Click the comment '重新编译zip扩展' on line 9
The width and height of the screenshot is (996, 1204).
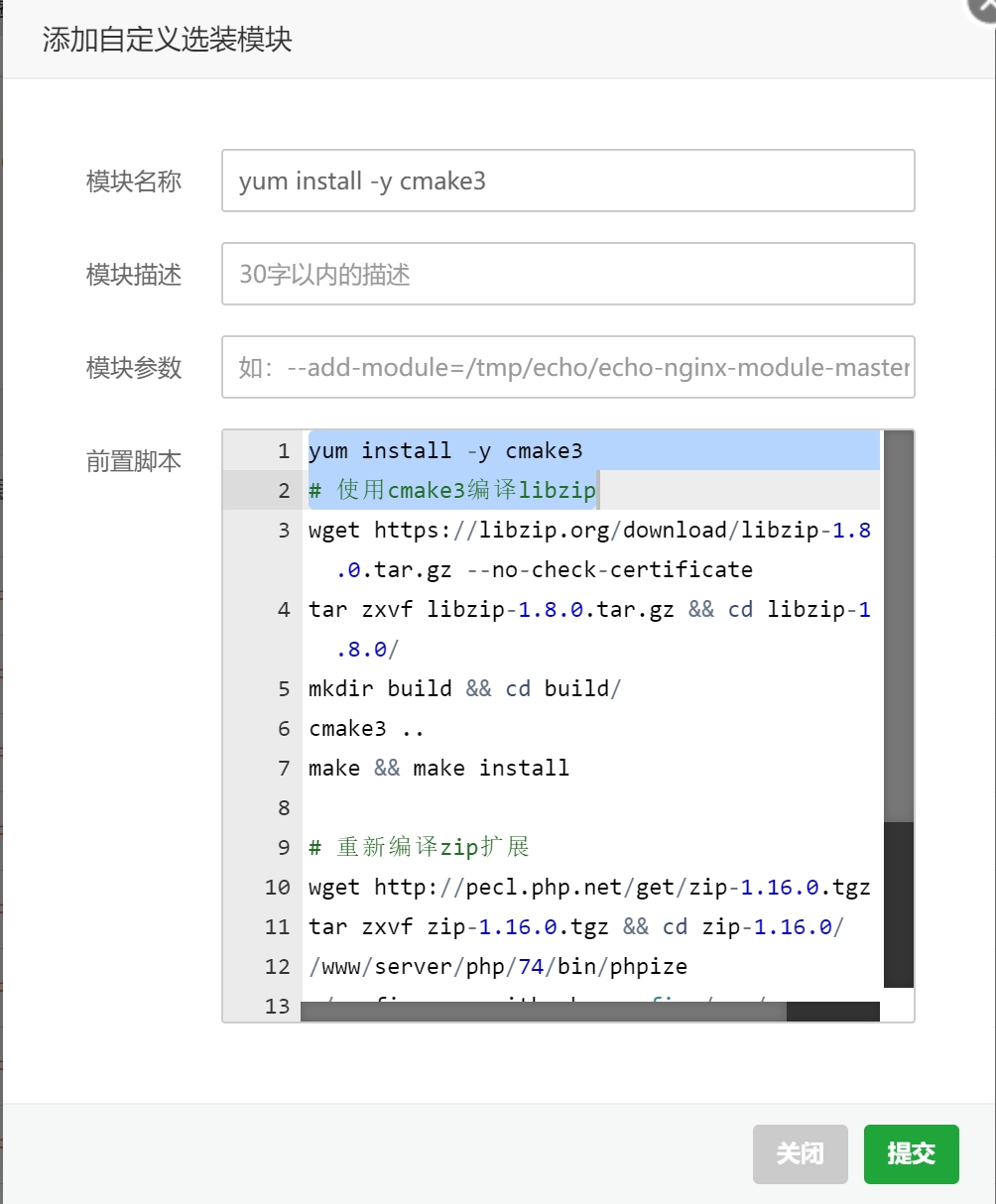point(433,848)
